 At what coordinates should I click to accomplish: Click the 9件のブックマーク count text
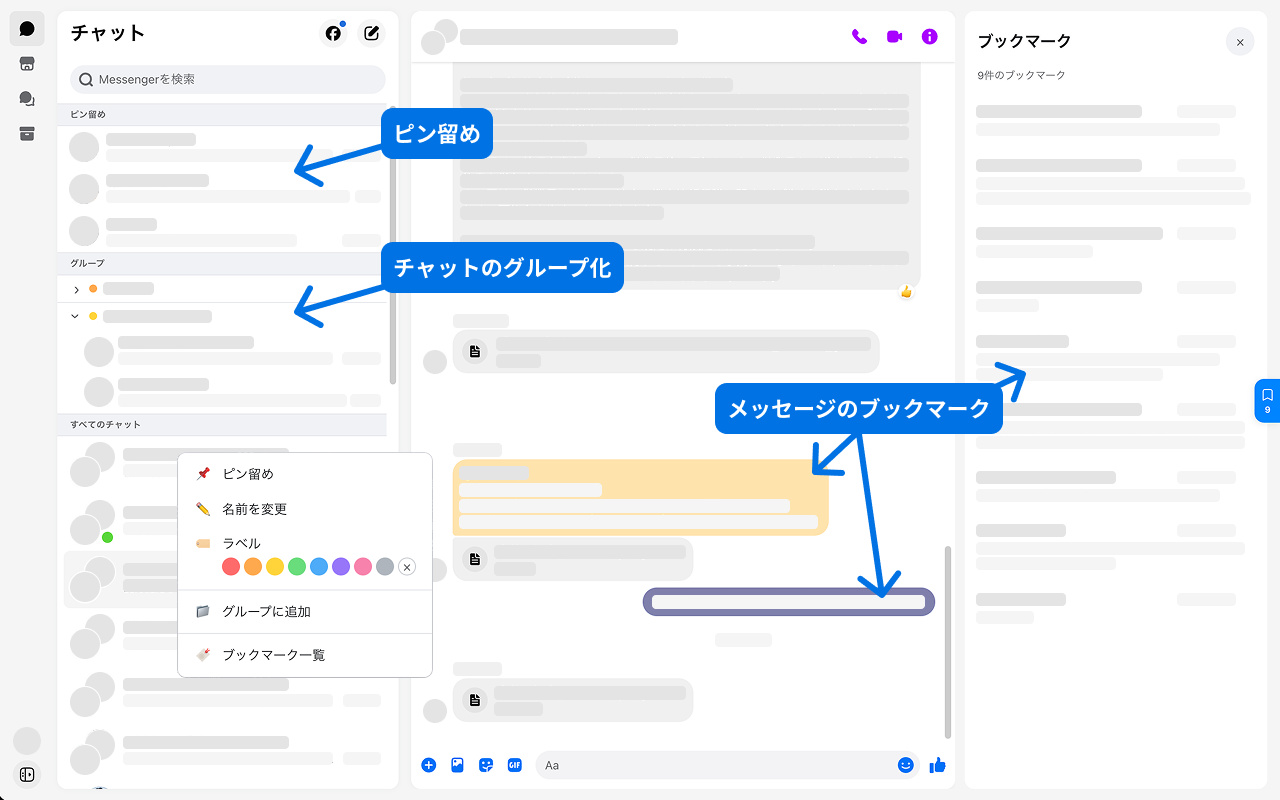1022,75
